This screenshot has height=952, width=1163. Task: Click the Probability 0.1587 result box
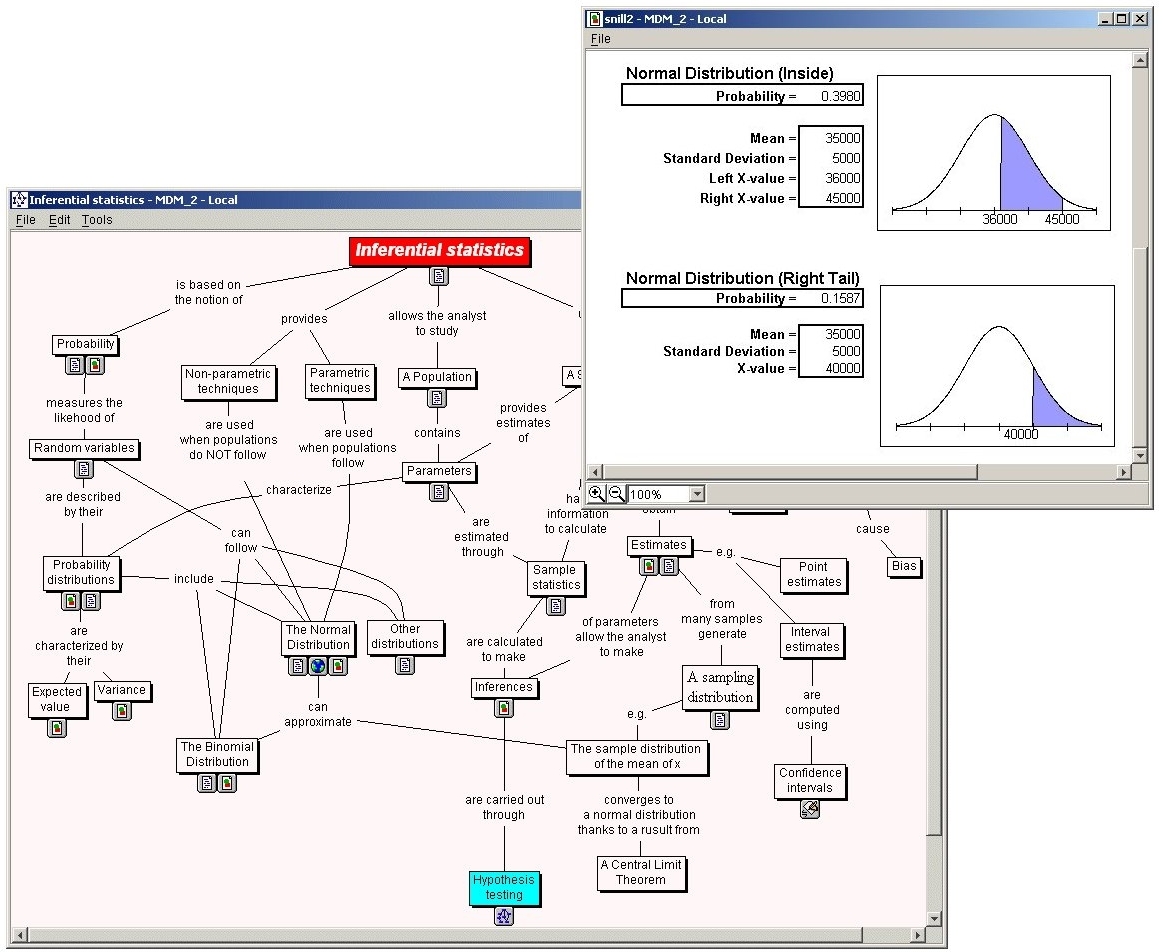coord(742,298)
